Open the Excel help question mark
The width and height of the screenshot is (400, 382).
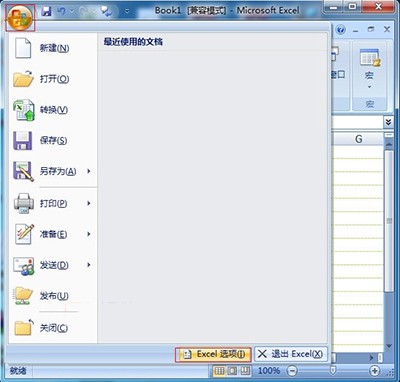tap(340, 30)
